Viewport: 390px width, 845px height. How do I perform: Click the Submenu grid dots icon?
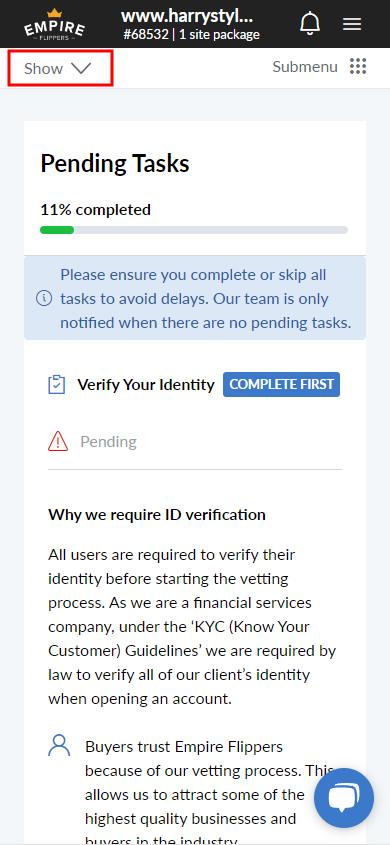358,67
